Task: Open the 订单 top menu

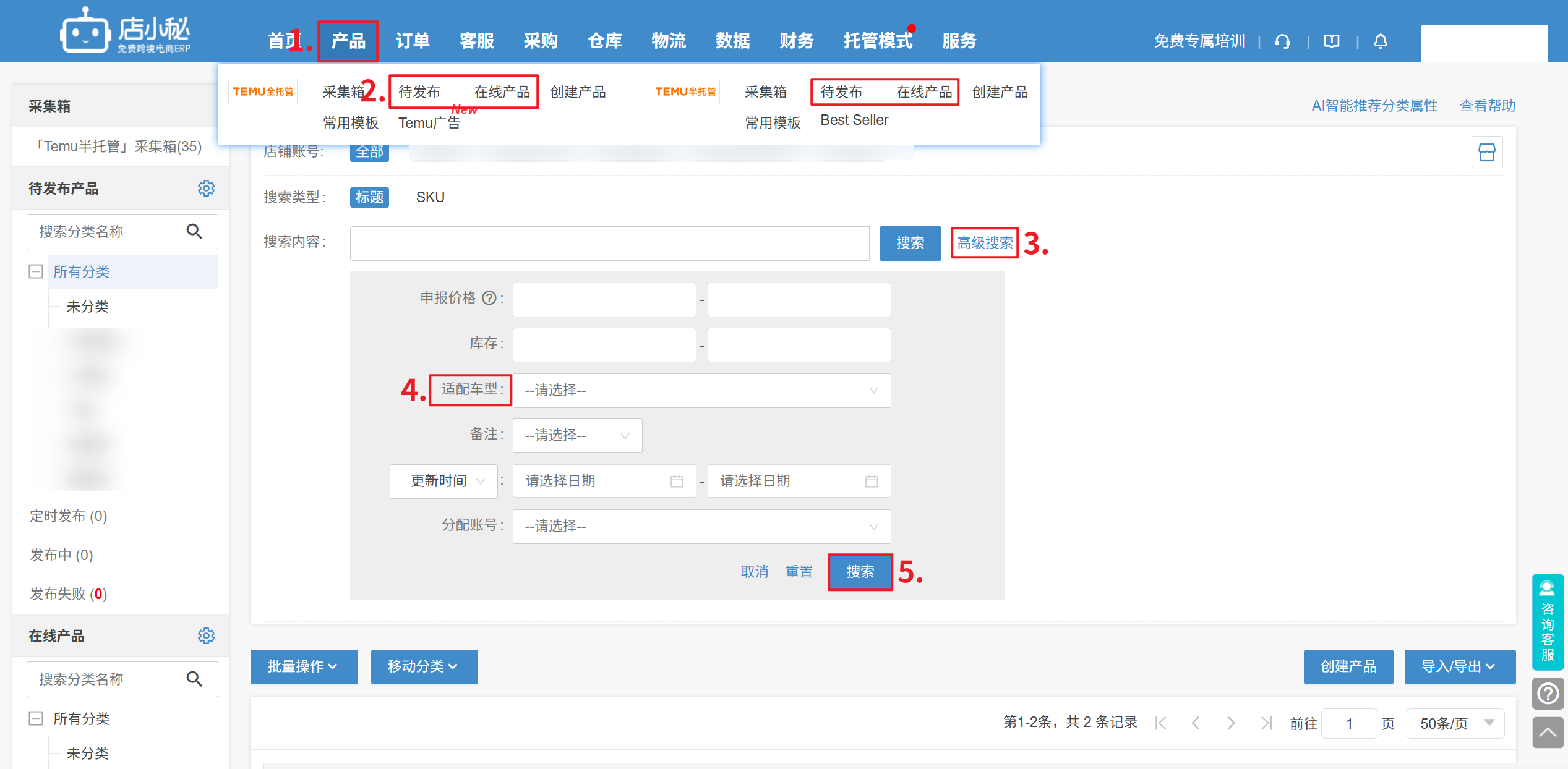Action: click(412, 41)
